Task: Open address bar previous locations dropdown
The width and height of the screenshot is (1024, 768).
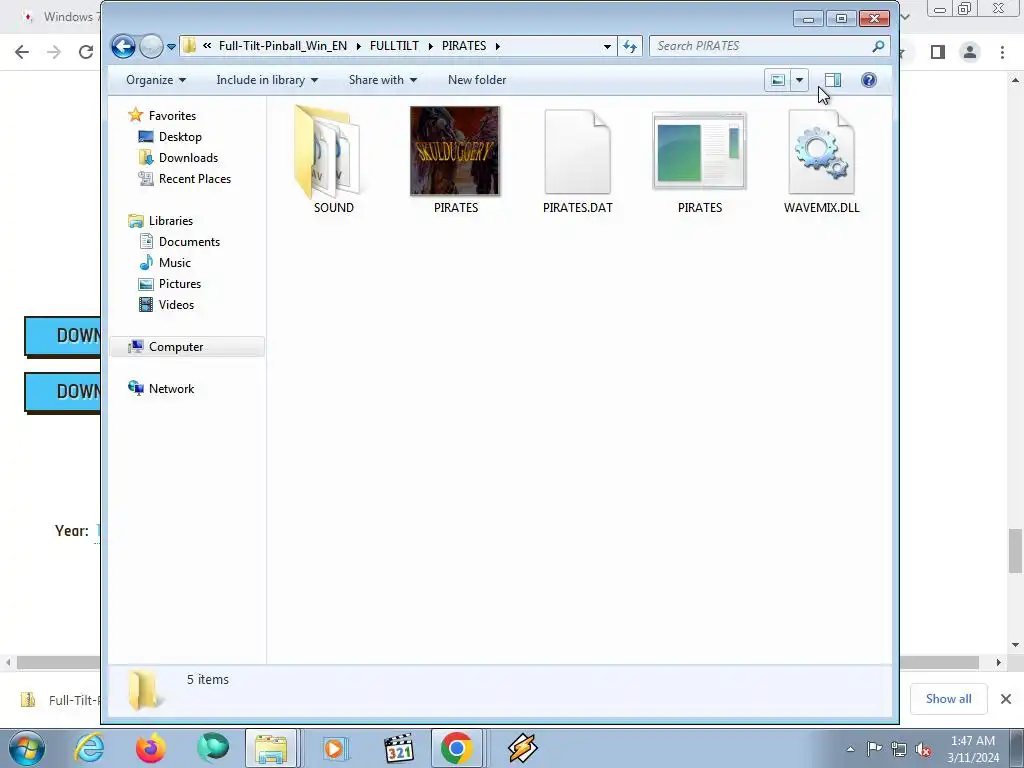Action: 607,46
